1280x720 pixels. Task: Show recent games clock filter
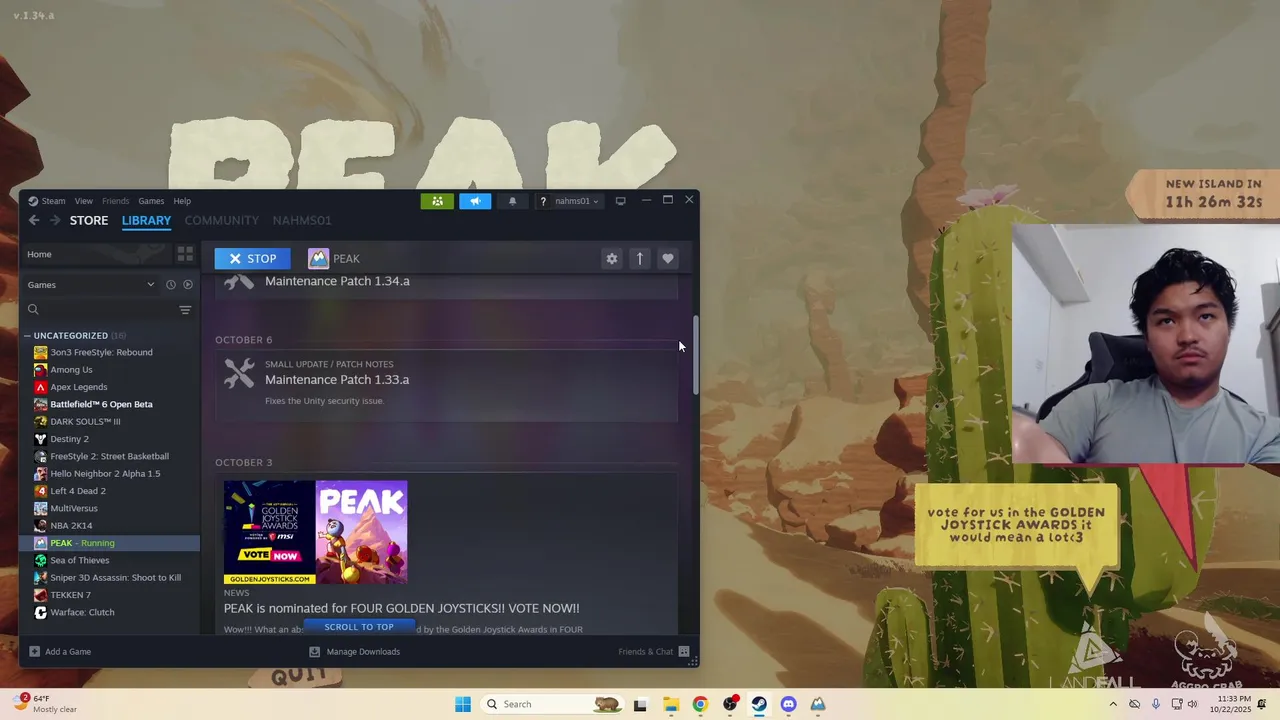click(x=170, y=285)
